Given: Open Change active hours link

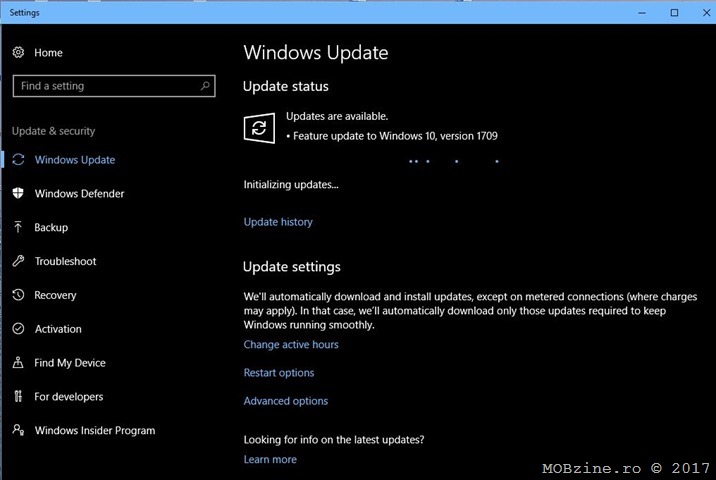Looking at the screenshot, I should pos(291,344).
